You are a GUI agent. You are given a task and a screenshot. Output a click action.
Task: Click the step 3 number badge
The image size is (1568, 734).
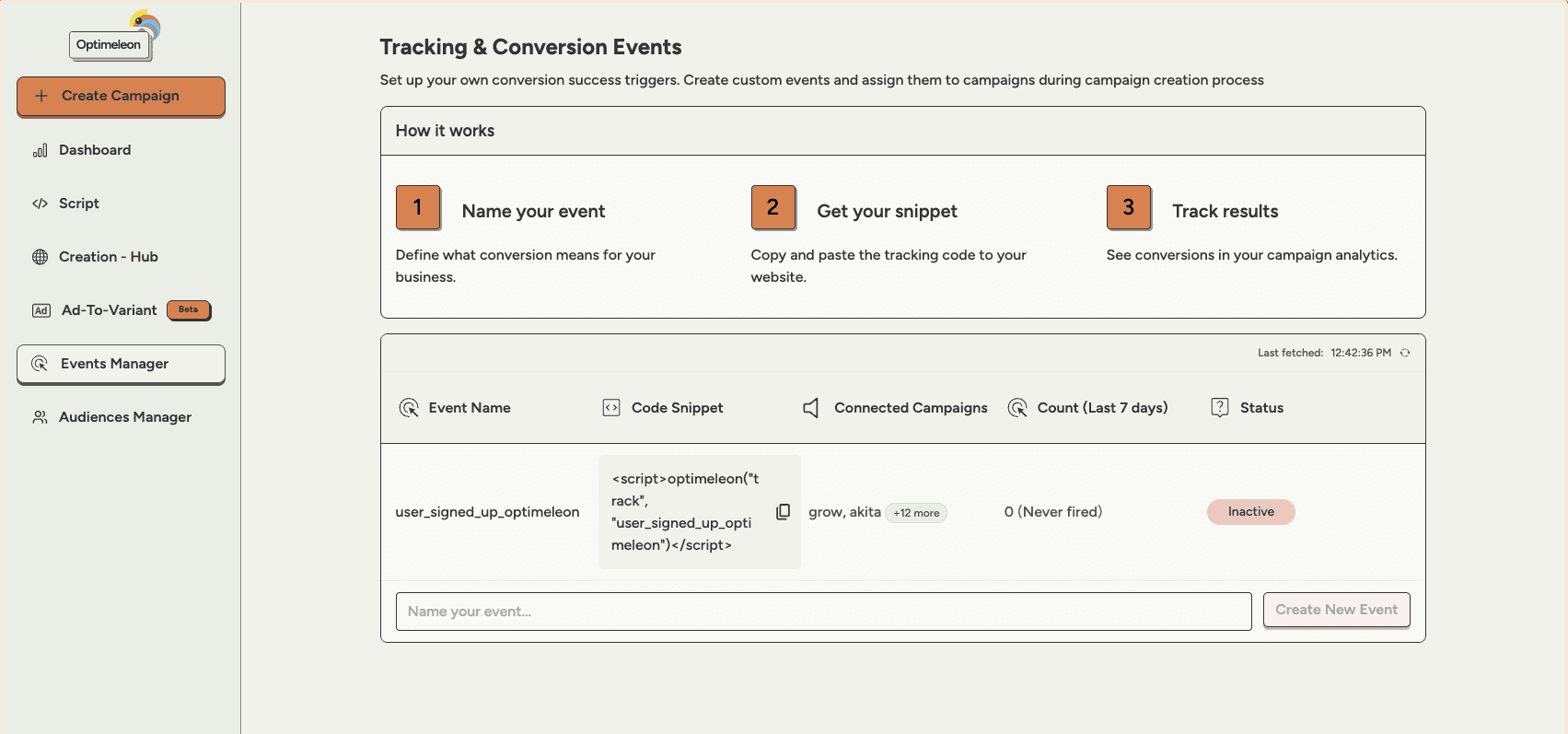click(1129, 207)
